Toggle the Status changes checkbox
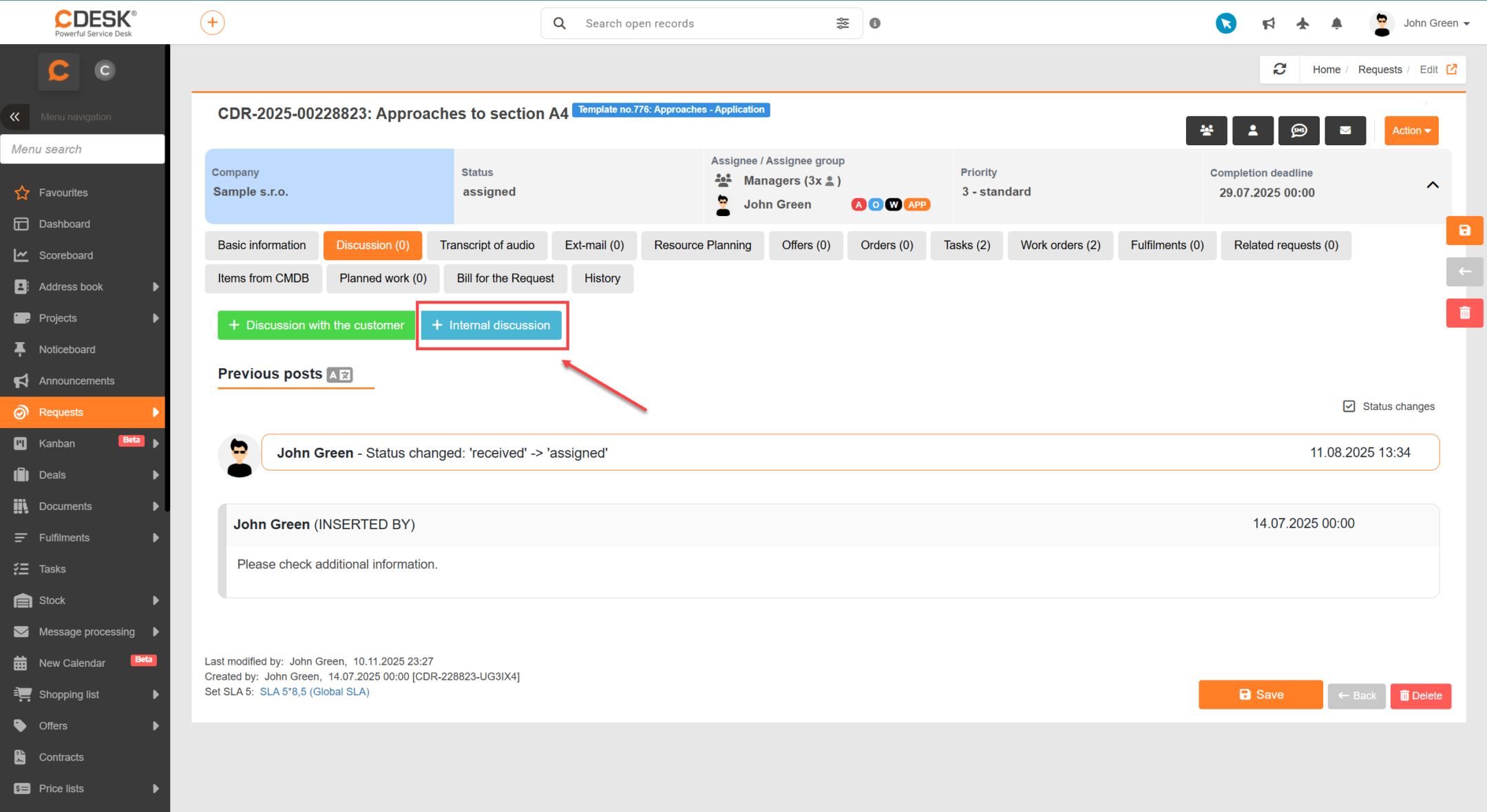This screenshot has height=812, width=1487. [1349, 406]
